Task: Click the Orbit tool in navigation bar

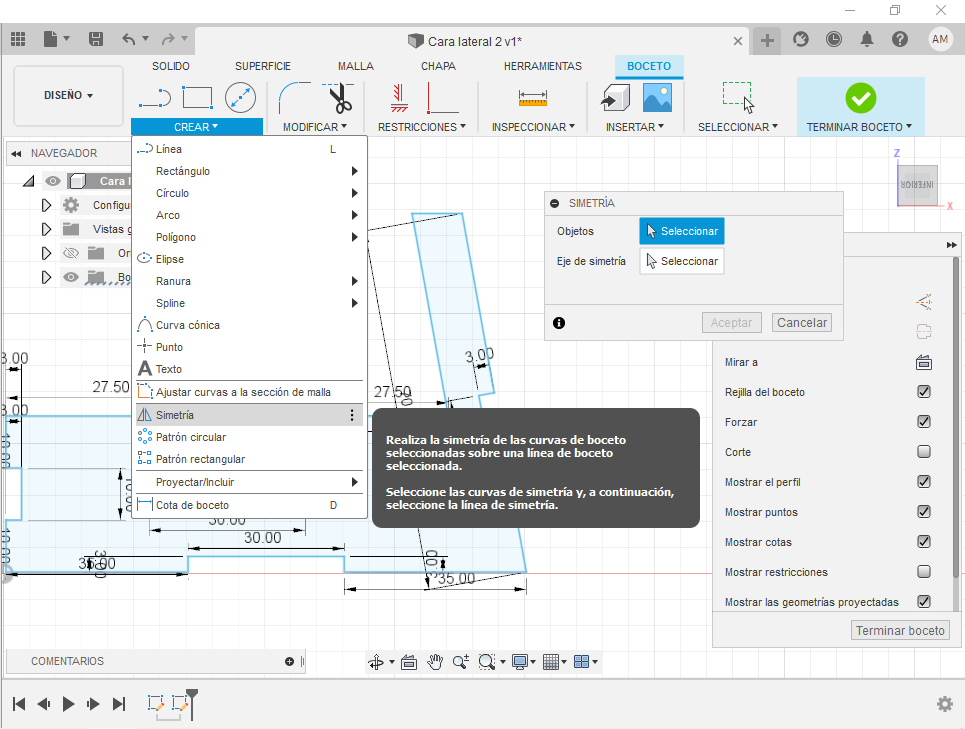Action: [375, 662]
